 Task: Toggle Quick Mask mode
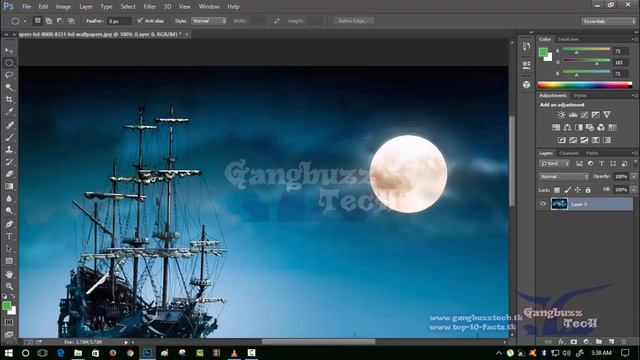pyautogui.click(x=9, y=322)
